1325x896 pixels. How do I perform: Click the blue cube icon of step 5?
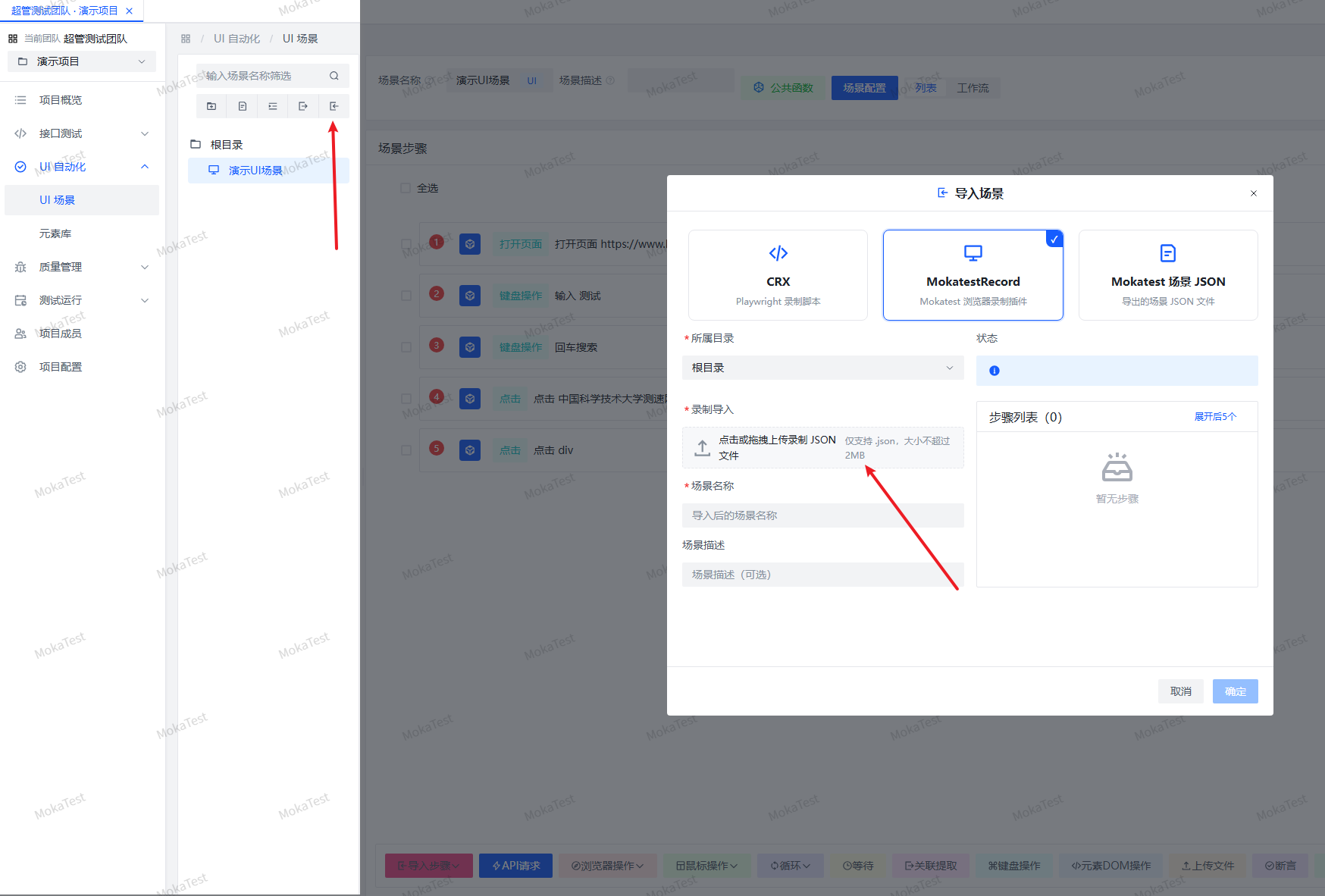pyautogui.click(x=470, y=450)
